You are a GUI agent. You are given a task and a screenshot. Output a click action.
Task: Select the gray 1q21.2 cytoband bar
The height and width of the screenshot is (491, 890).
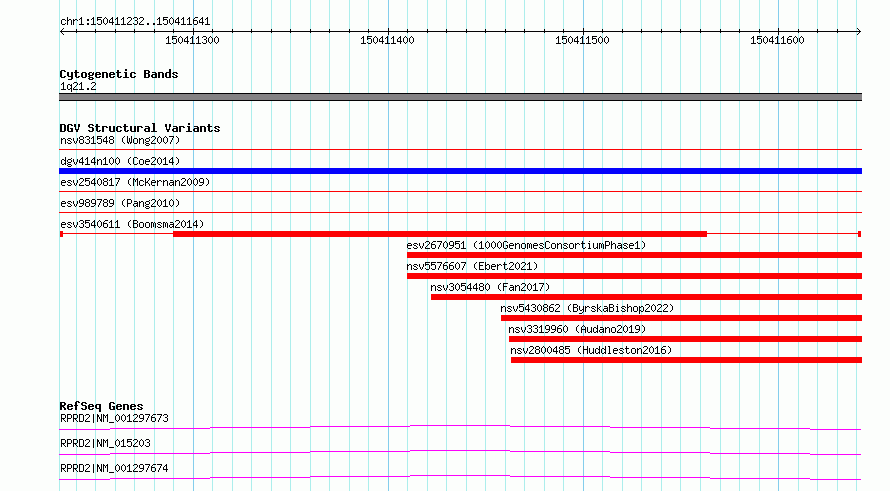pos(460,97)
